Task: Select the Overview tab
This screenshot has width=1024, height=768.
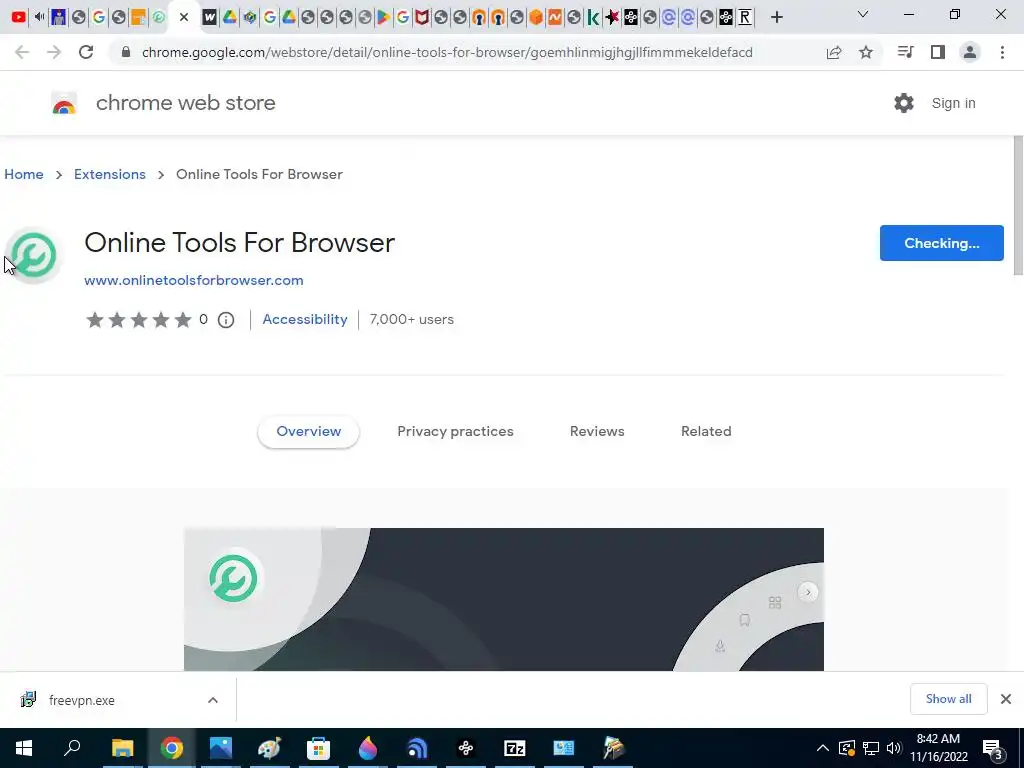Action: [x=308, y=432]
